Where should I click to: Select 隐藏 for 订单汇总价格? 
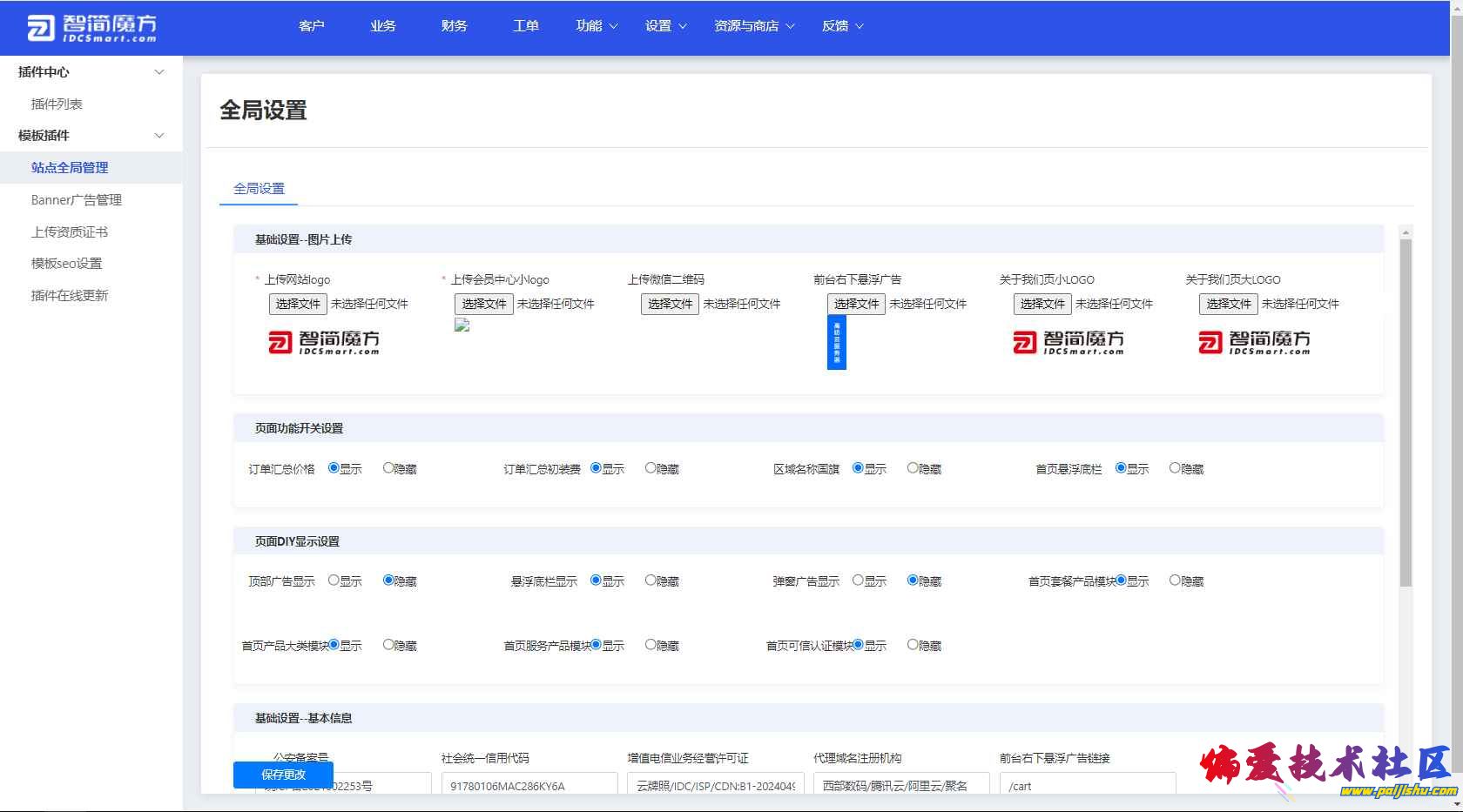pos(389,468)
